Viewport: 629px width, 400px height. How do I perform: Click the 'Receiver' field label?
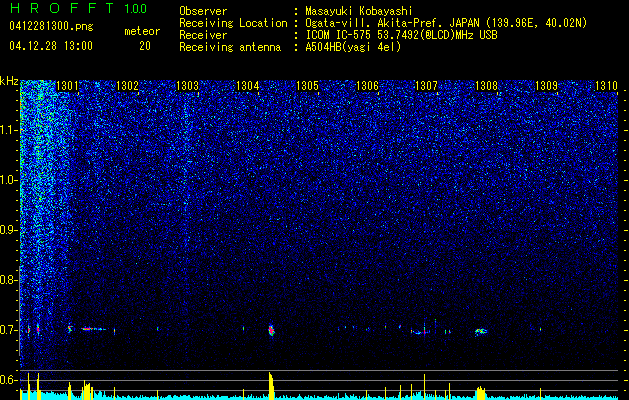click(x=203, y=35)
